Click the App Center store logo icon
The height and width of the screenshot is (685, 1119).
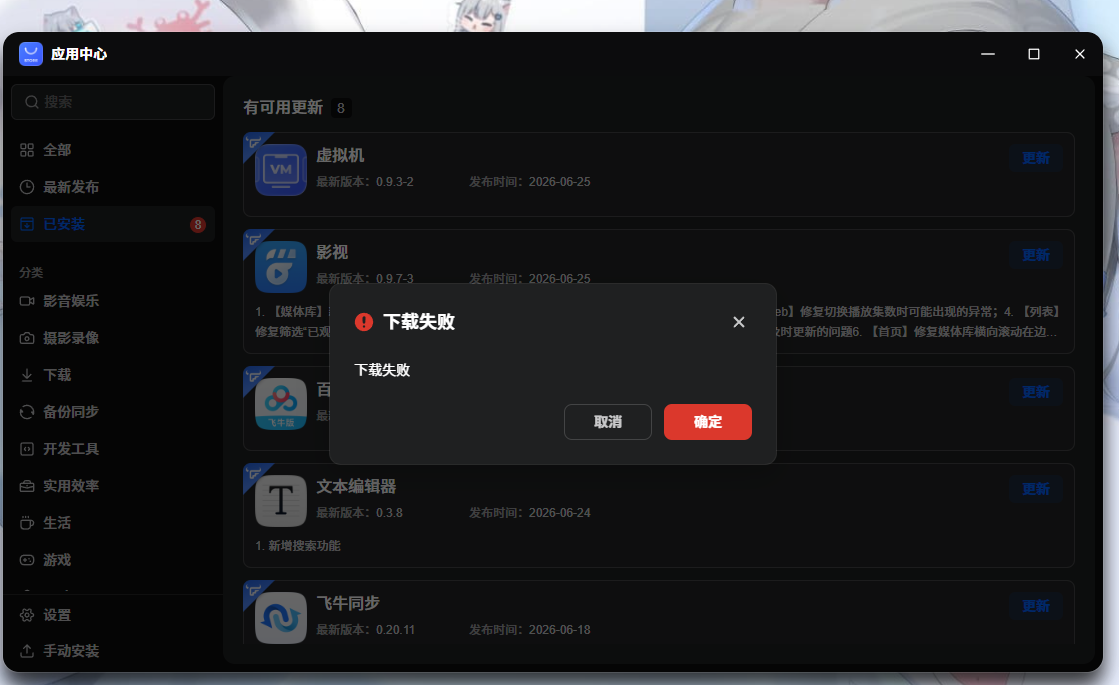coord(31,54)
